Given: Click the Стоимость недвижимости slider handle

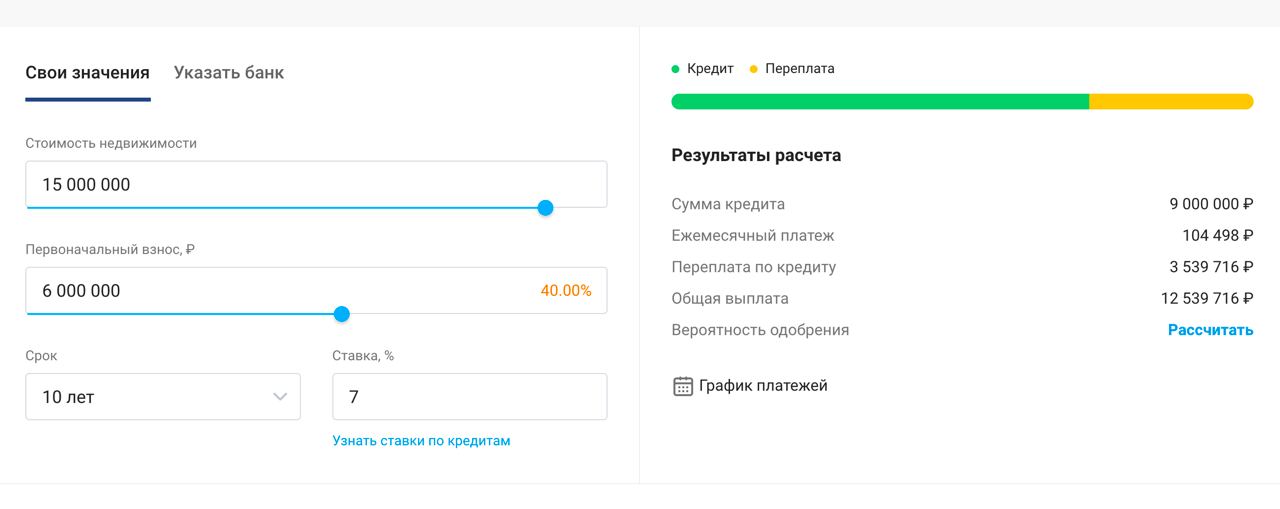Looking at the screenshot, I should [x=545, y=208].
